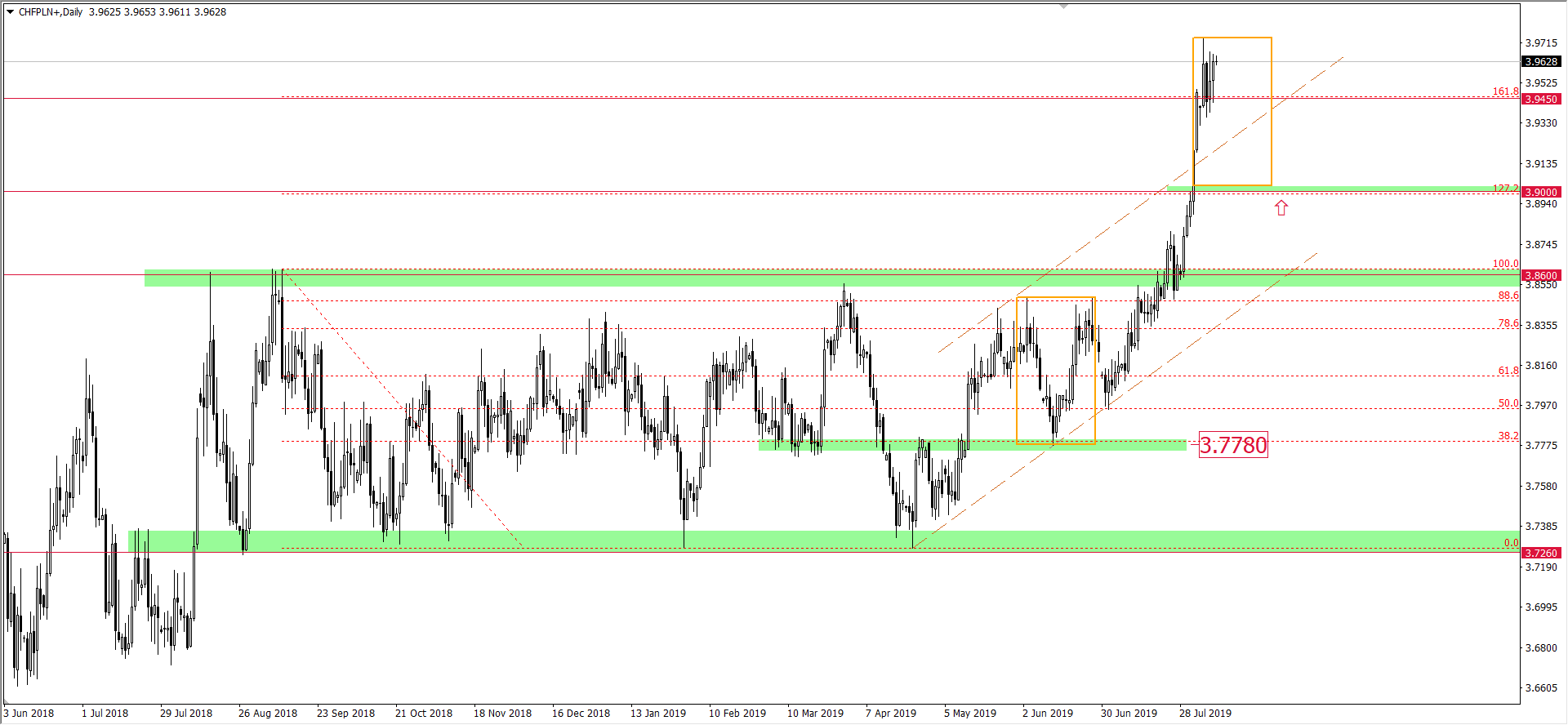This screenshot has width=1568, height=725.
Task: Click the red 3.9450 price level tag
Action: click(x=1541, y=99)
